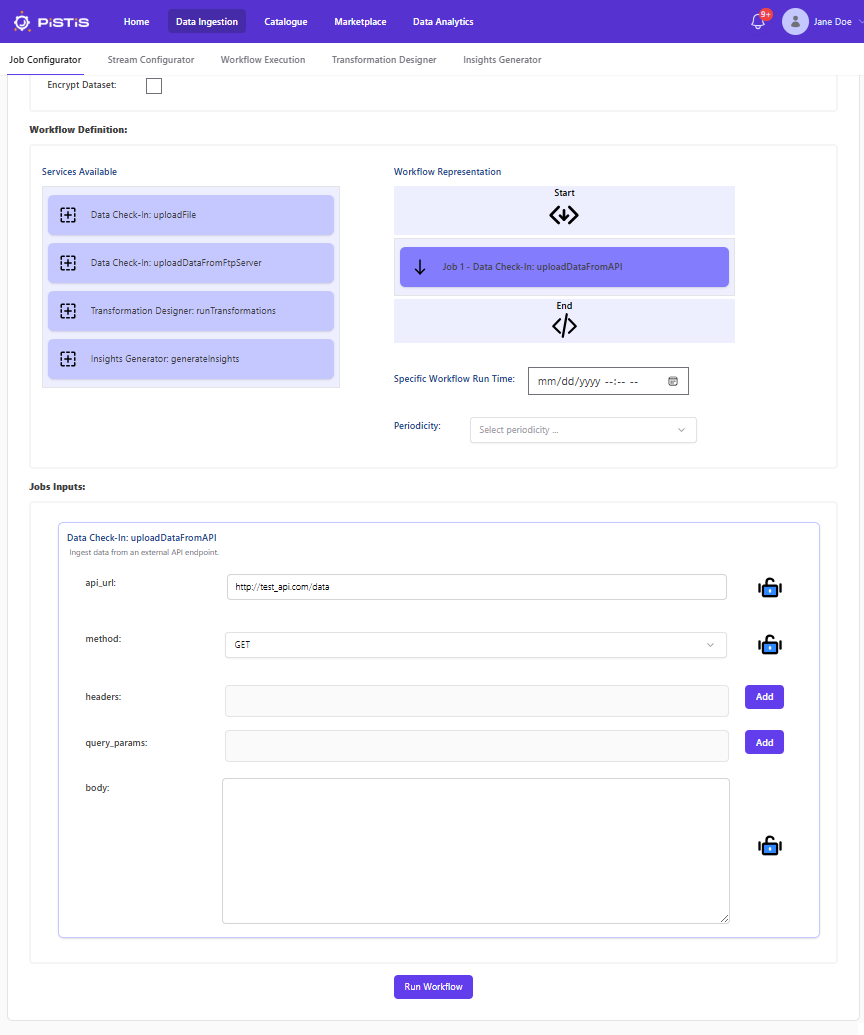Expand the user menu chevron
864x1035 pixels.
coord(860,22)
